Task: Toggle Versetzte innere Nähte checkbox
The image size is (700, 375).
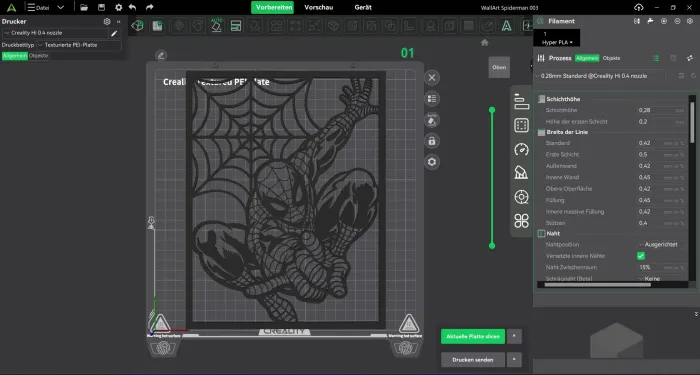Action: click(x=641, y=256)
